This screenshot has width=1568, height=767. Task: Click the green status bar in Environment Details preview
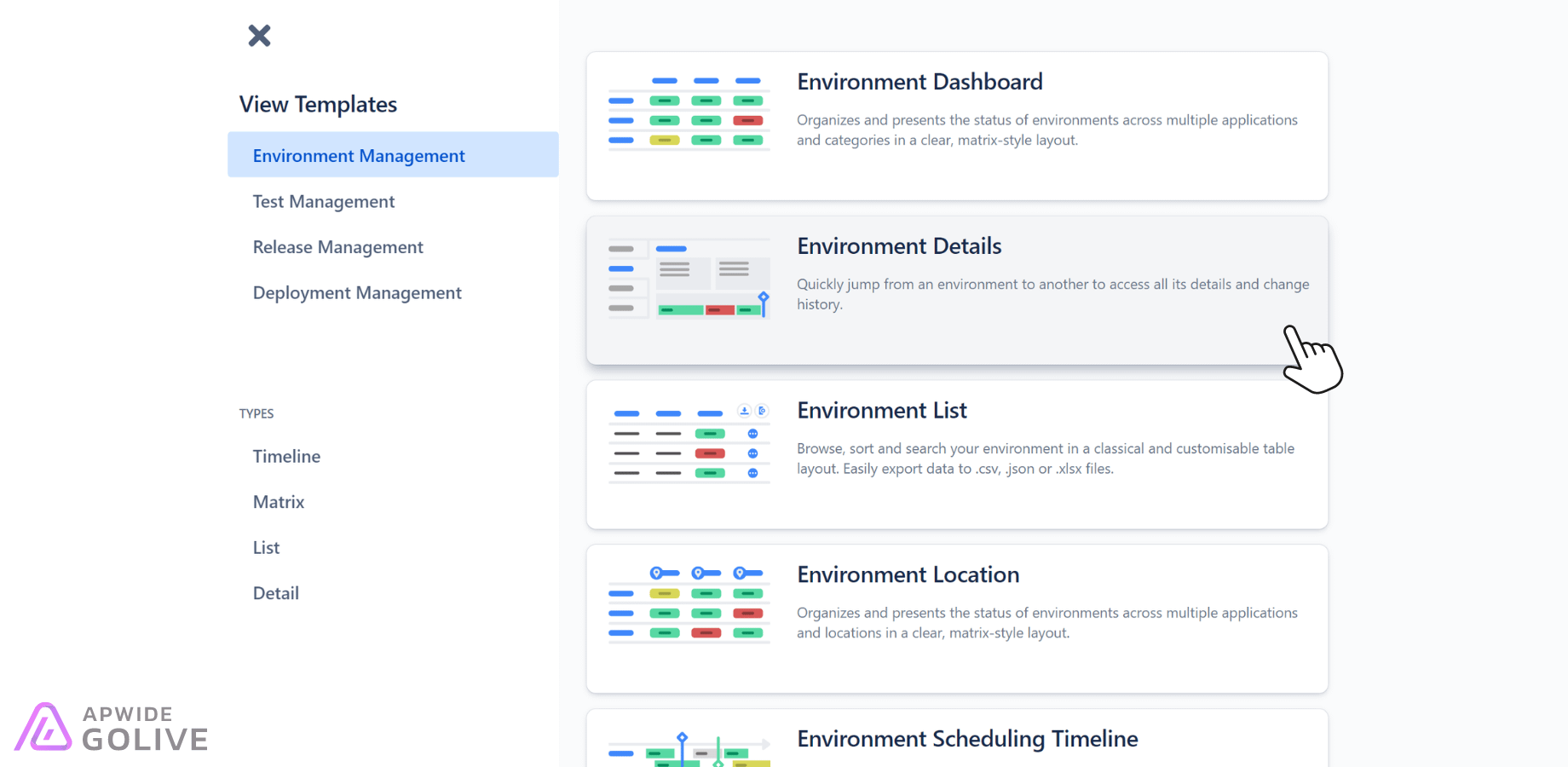(x=682, y=309)
